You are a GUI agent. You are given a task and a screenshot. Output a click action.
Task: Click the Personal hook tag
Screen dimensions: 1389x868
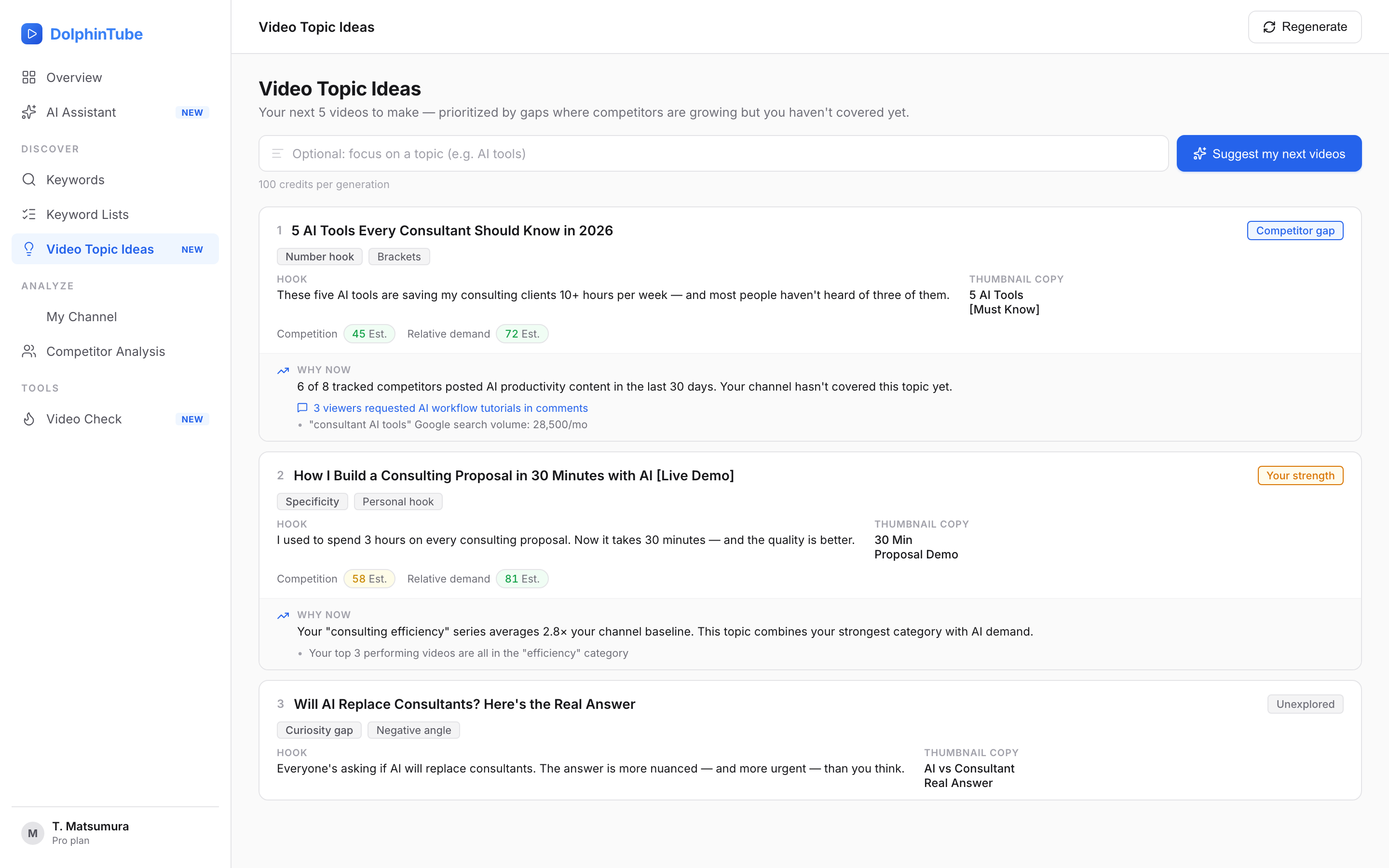point(398,502)
